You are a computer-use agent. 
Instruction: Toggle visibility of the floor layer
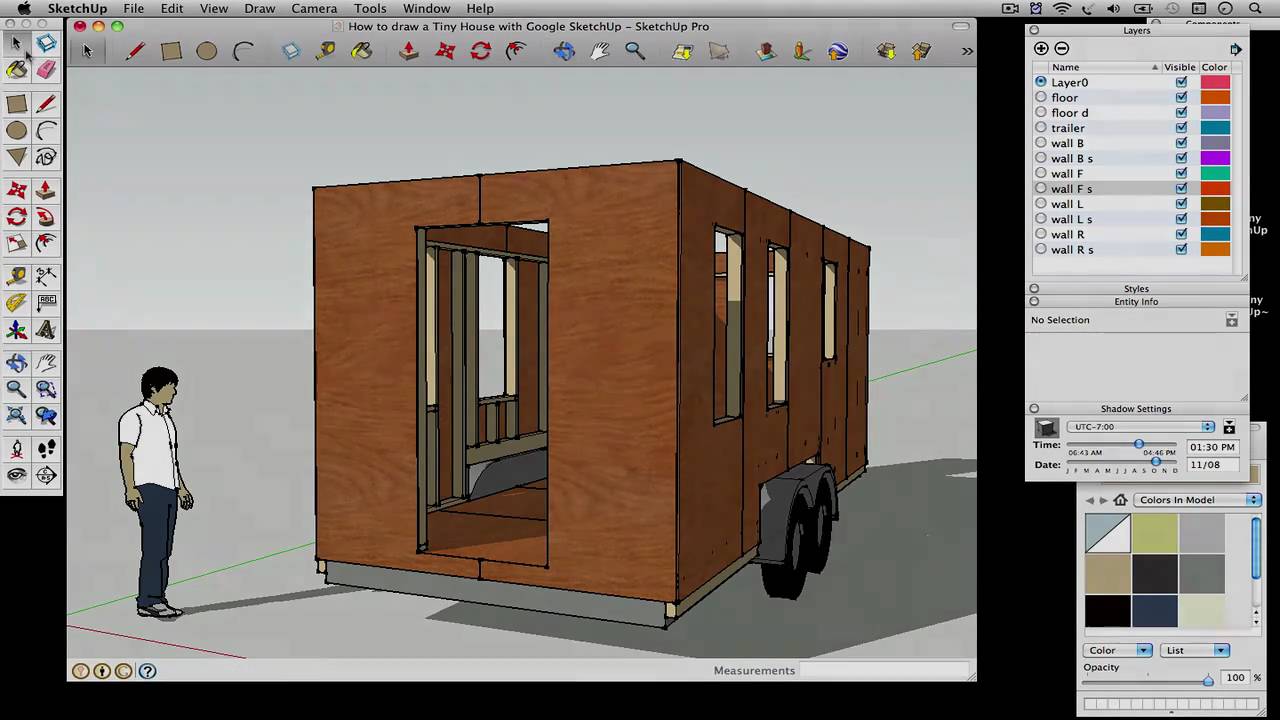click(1181, 98)
